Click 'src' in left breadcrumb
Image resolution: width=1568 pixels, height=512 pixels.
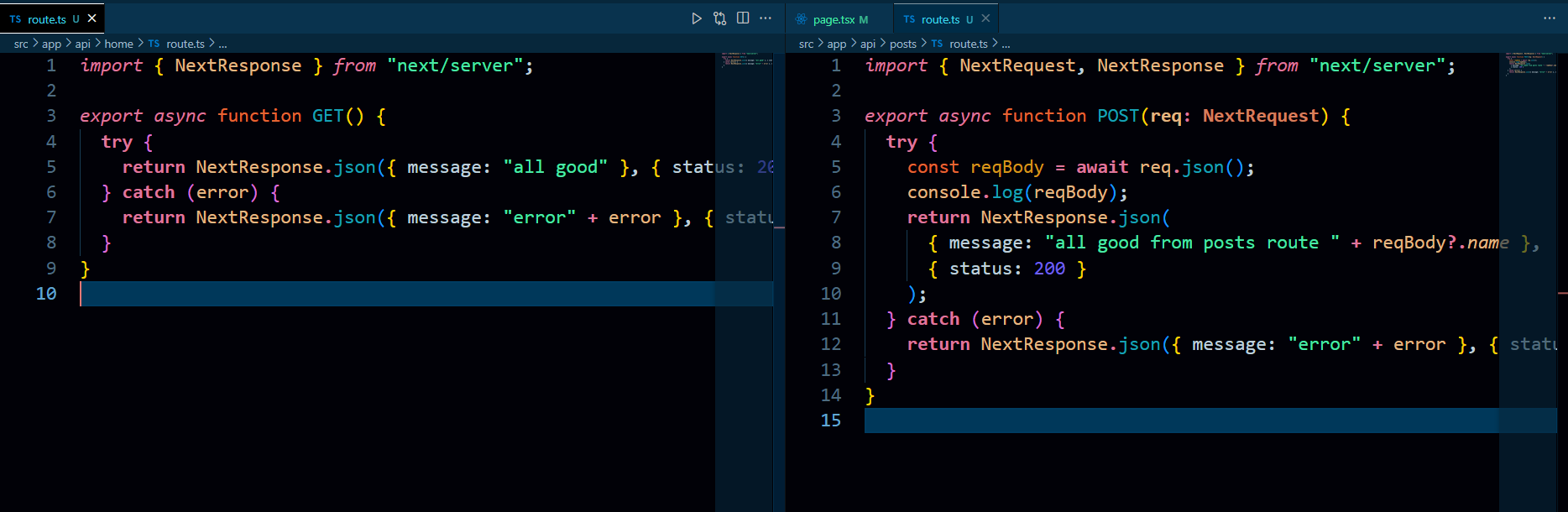click(x=21, y=44)
